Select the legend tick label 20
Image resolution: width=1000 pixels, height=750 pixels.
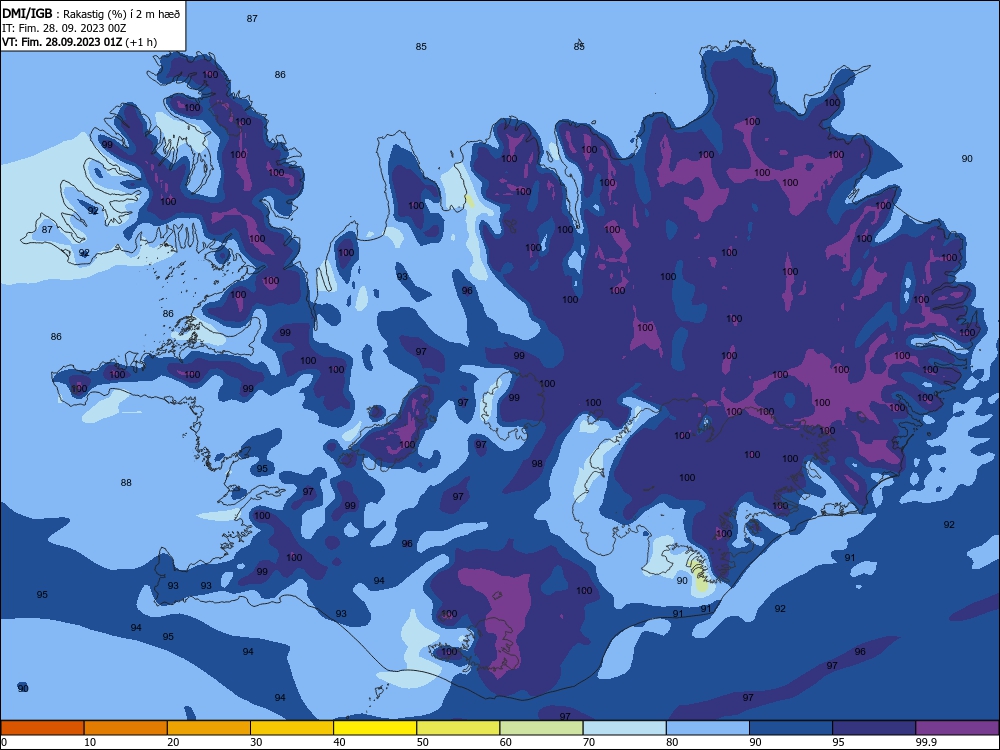[x=173, y=742]
